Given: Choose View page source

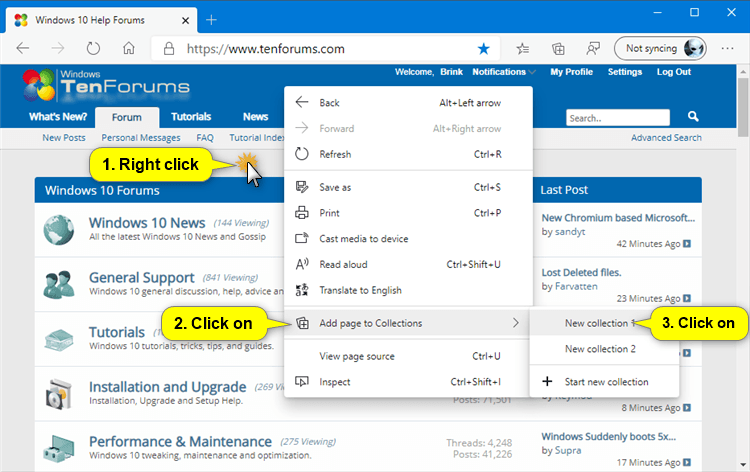Looking at the screenshot, I should pyautogui.click(x=408, y=356).
